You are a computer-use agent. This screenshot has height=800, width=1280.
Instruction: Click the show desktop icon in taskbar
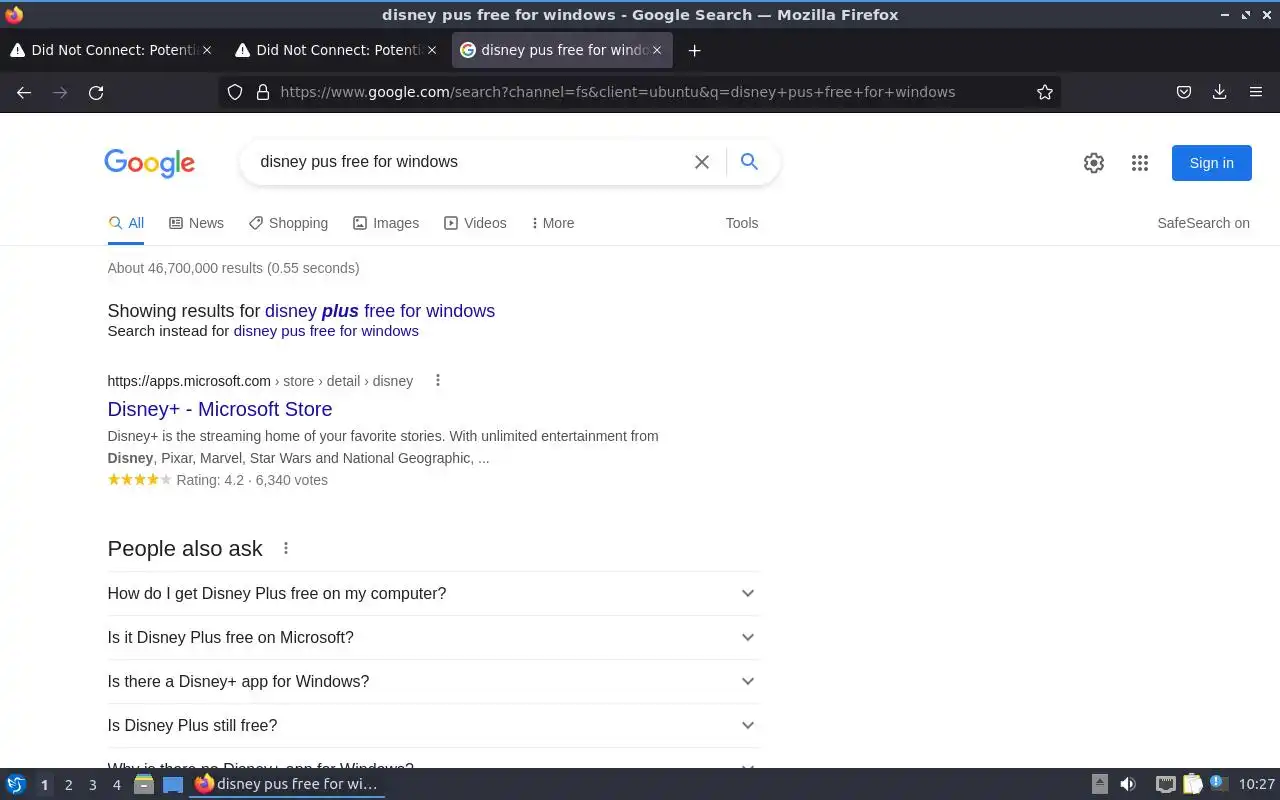point(173,784)
